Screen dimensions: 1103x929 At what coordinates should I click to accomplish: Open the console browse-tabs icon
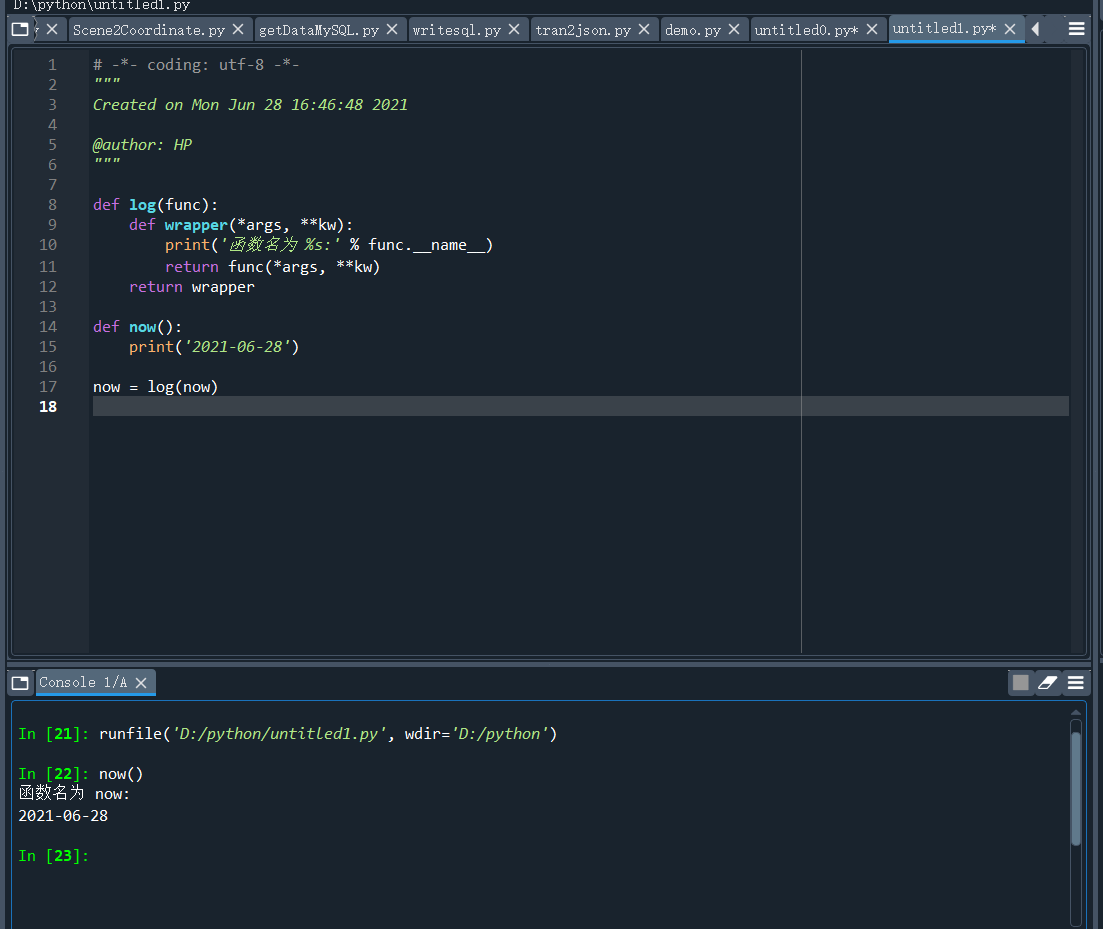pyautogui.click(x=20, y=683)
